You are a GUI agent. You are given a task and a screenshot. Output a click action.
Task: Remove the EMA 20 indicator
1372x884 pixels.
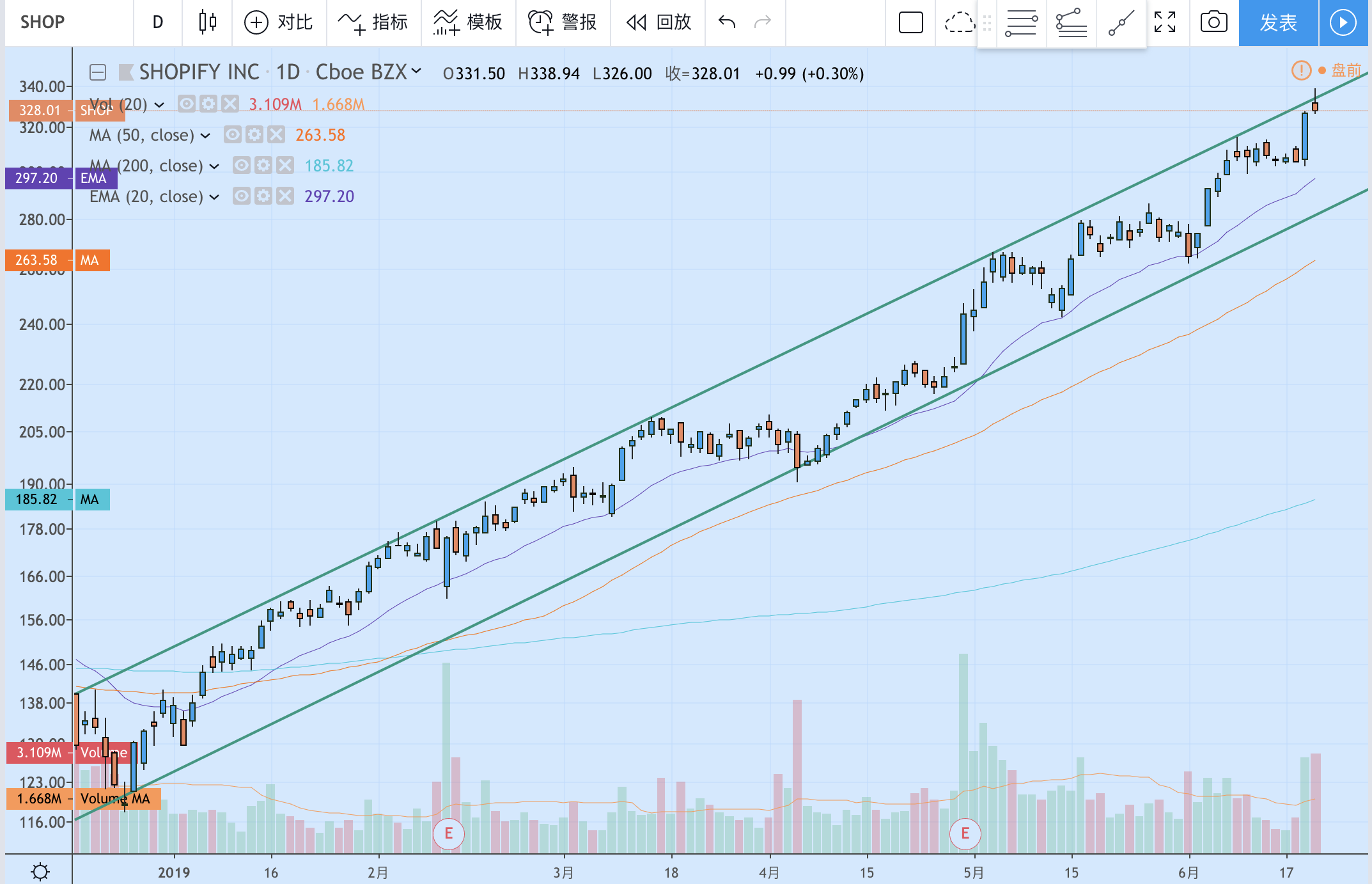[285, 196]
